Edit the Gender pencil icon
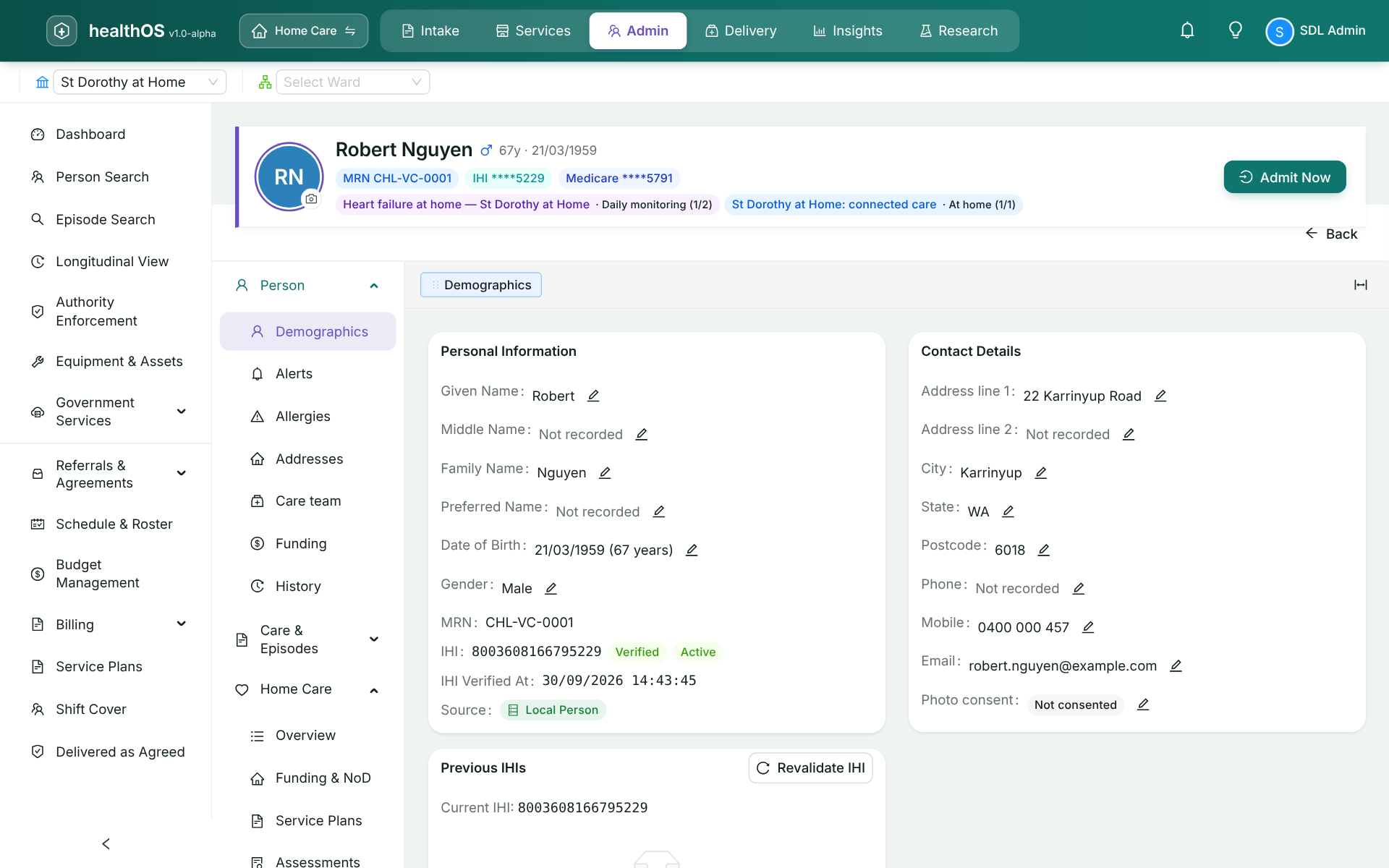The image size is (1389, 868). tap(551, 588)
